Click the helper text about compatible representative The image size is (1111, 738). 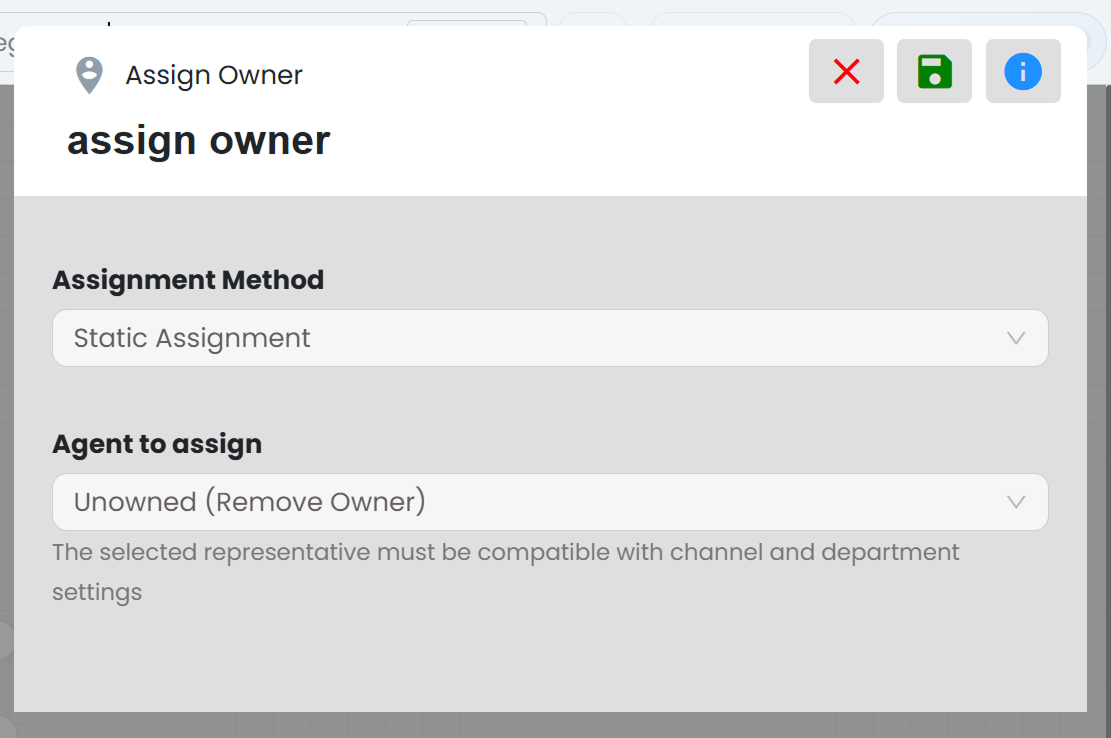(x=505, y=572)
